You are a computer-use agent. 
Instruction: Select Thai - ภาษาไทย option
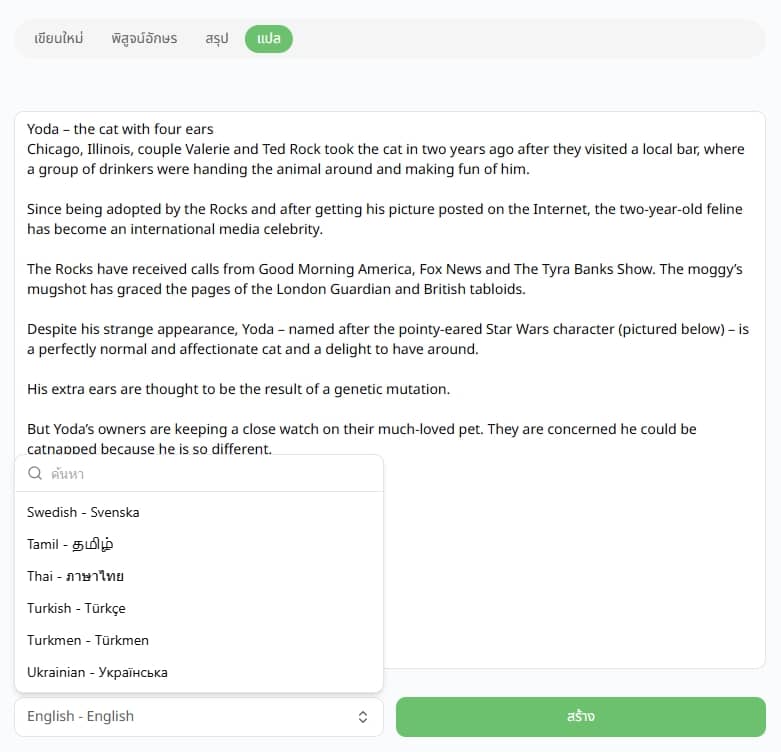click(x=75, y=576)
